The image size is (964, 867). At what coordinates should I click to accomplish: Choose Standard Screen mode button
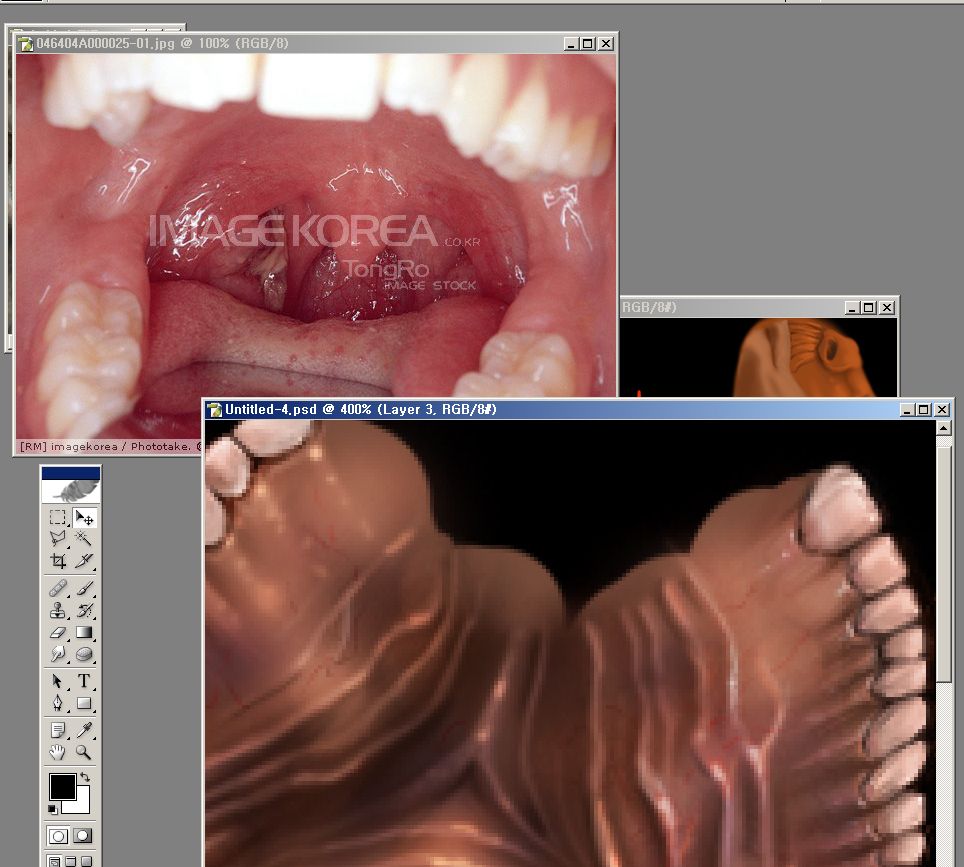54,861
